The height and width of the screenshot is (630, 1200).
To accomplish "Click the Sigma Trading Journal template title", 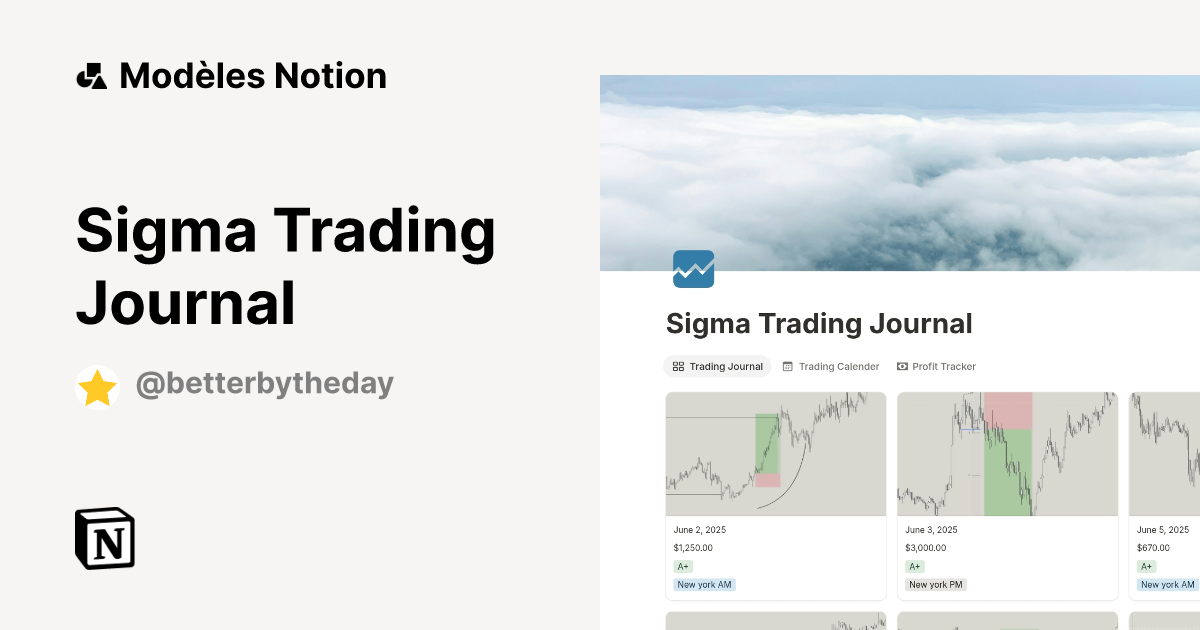I will click(x=286, y=265).
